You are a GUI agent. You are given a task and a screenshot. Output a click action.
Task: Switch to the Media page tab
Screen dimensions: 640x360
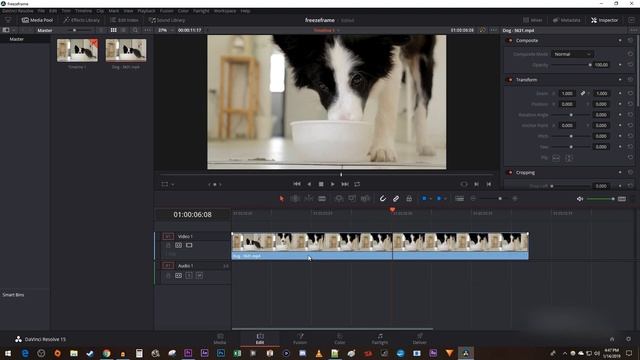coord(220,339)
